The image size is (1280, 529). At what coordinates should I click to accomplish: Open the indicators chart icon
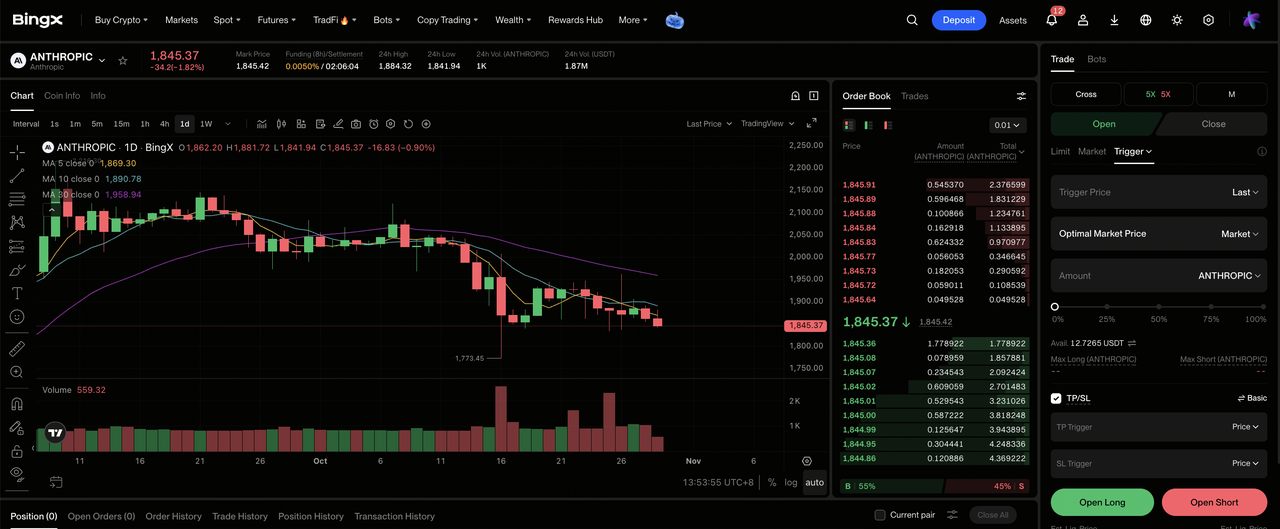point(262,124)
